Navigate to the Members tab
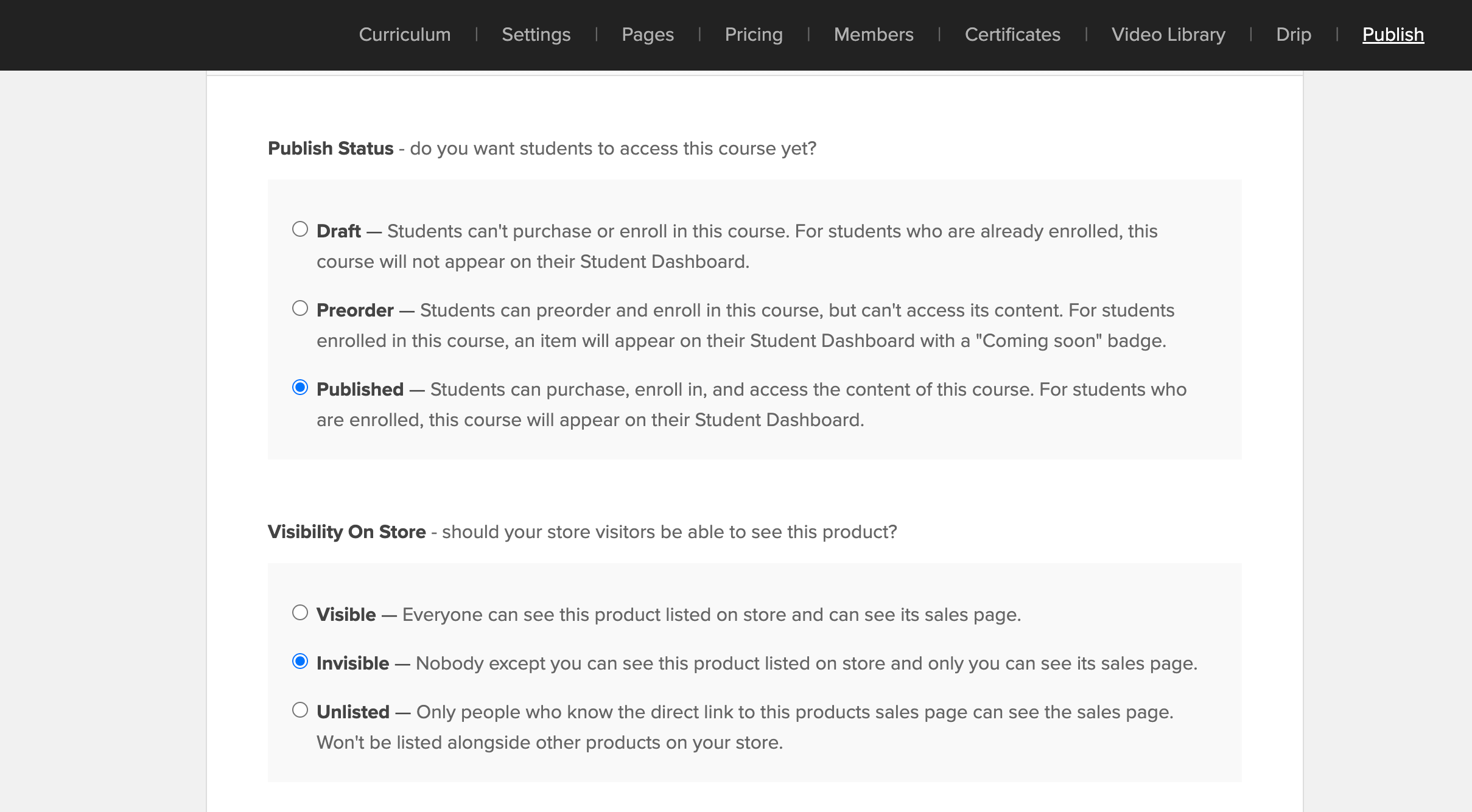 pos(874,35)
